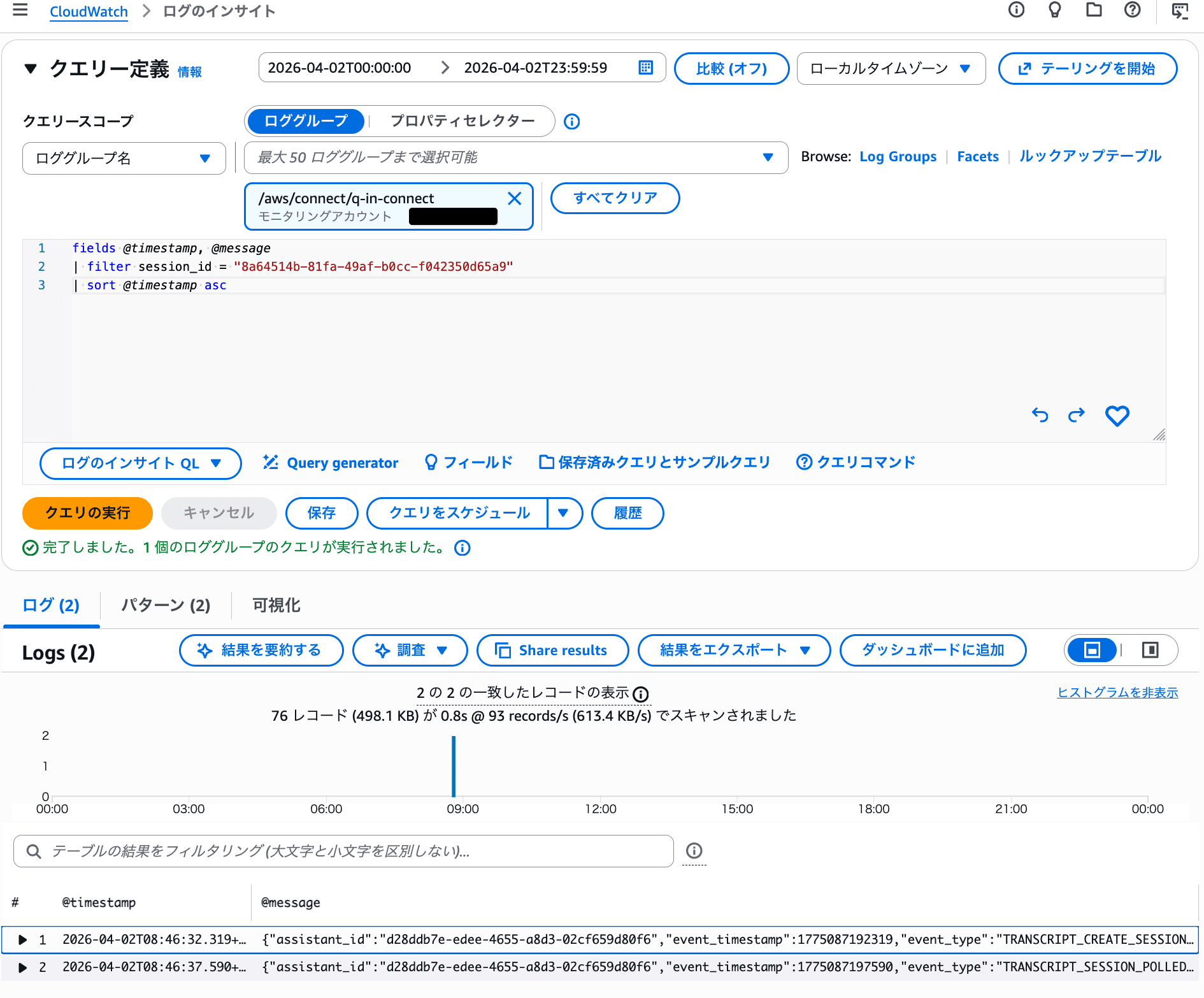Select the ログループ scope toggle
1204x998 pixels.
[306, 121]
